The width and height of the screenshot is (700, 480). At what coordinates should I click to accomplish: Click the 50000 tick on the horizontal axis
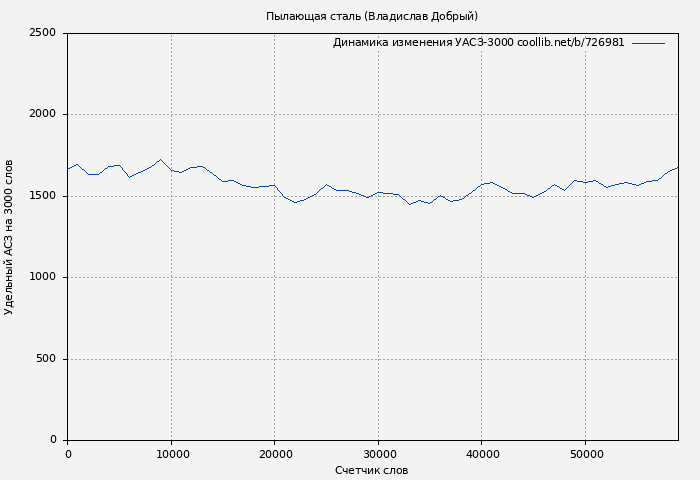pos(585,454)
